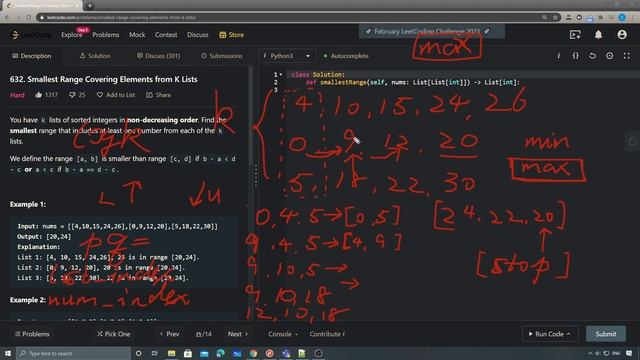Open the Problems list button

(x=32, y=334)
